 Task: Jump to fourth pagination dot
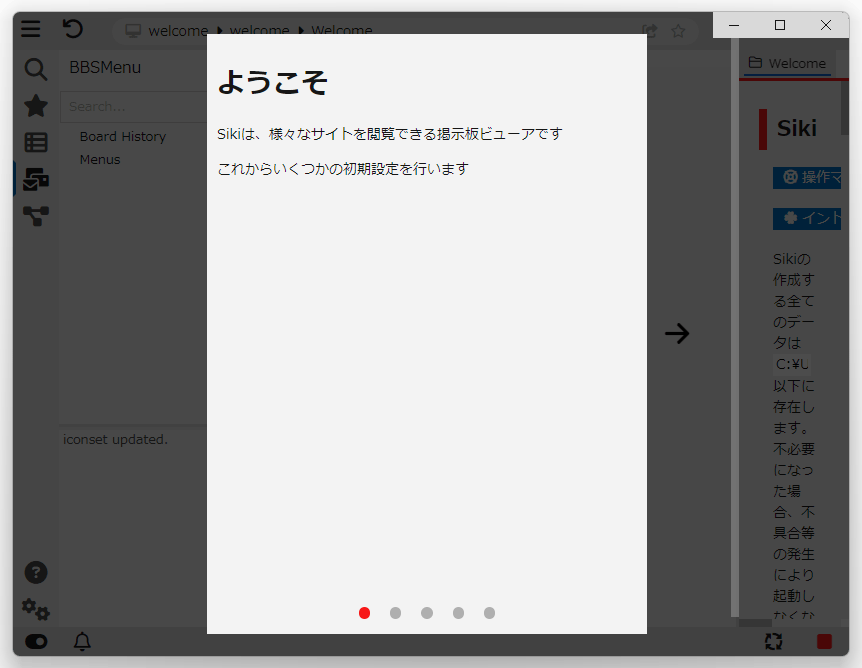[x=458, y=613]
